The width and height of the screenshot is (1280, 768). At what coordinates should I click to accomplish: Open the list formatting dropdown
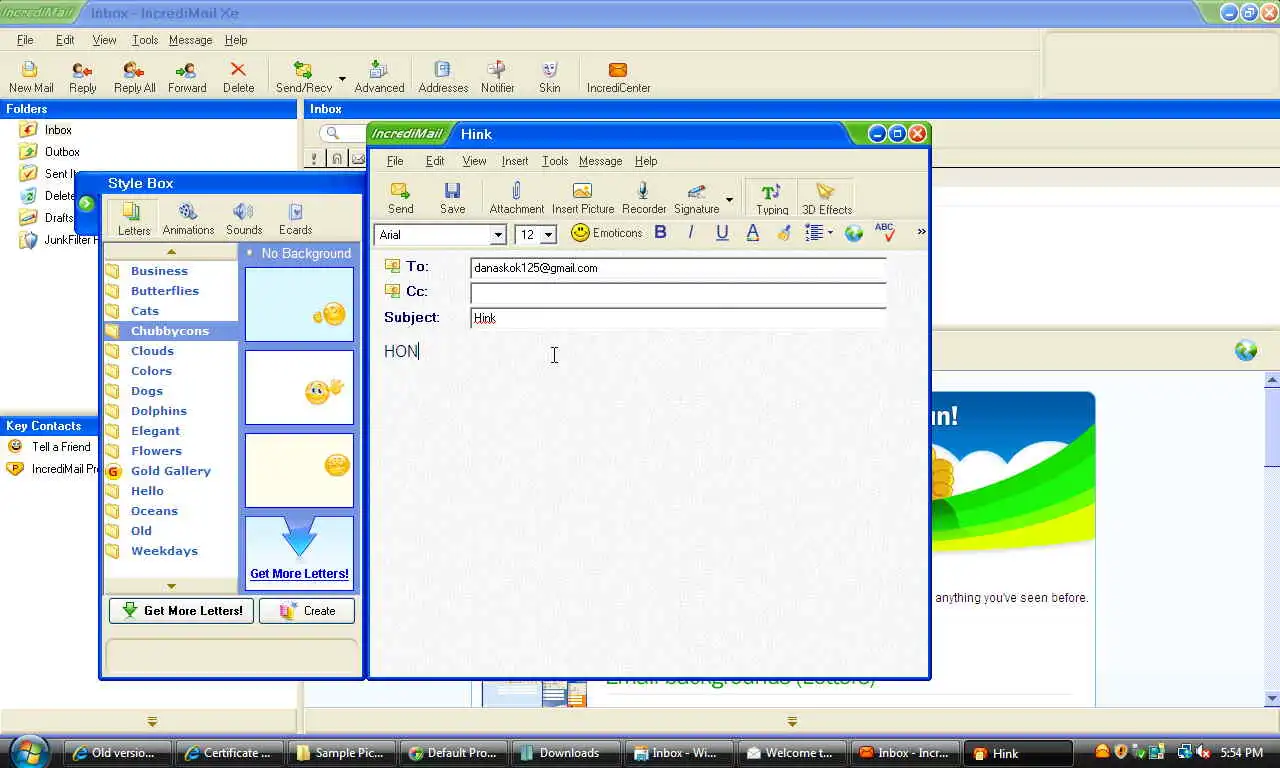[819, 233]
